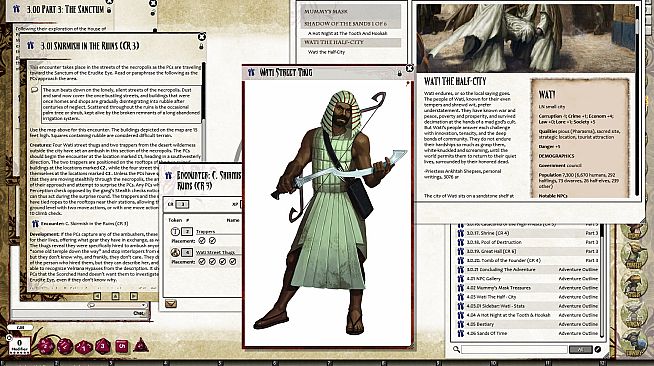Click the add-to-tracker icon in Encounter window
The height and width of the screenshot is (366, 654).
coord(171,303)
